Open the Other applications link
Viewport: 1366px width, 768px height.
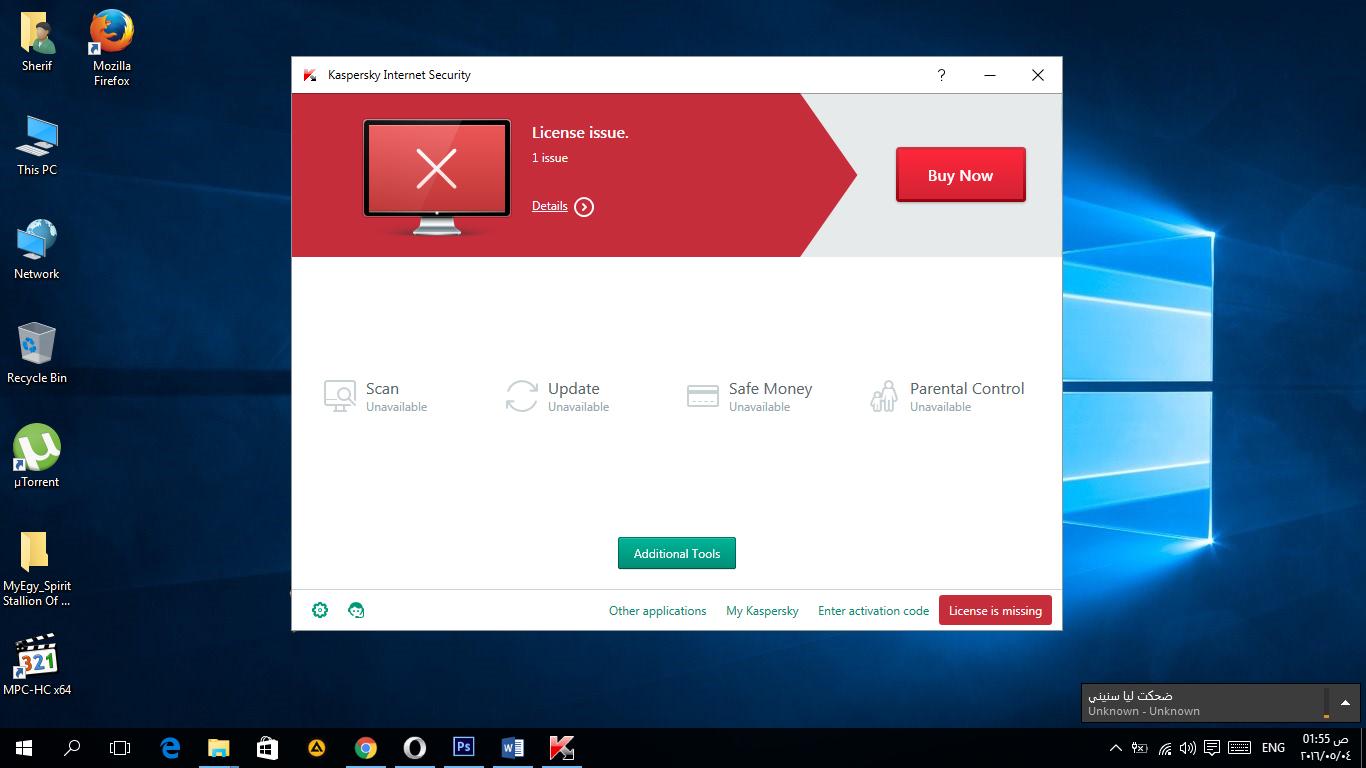click(657, 611)
